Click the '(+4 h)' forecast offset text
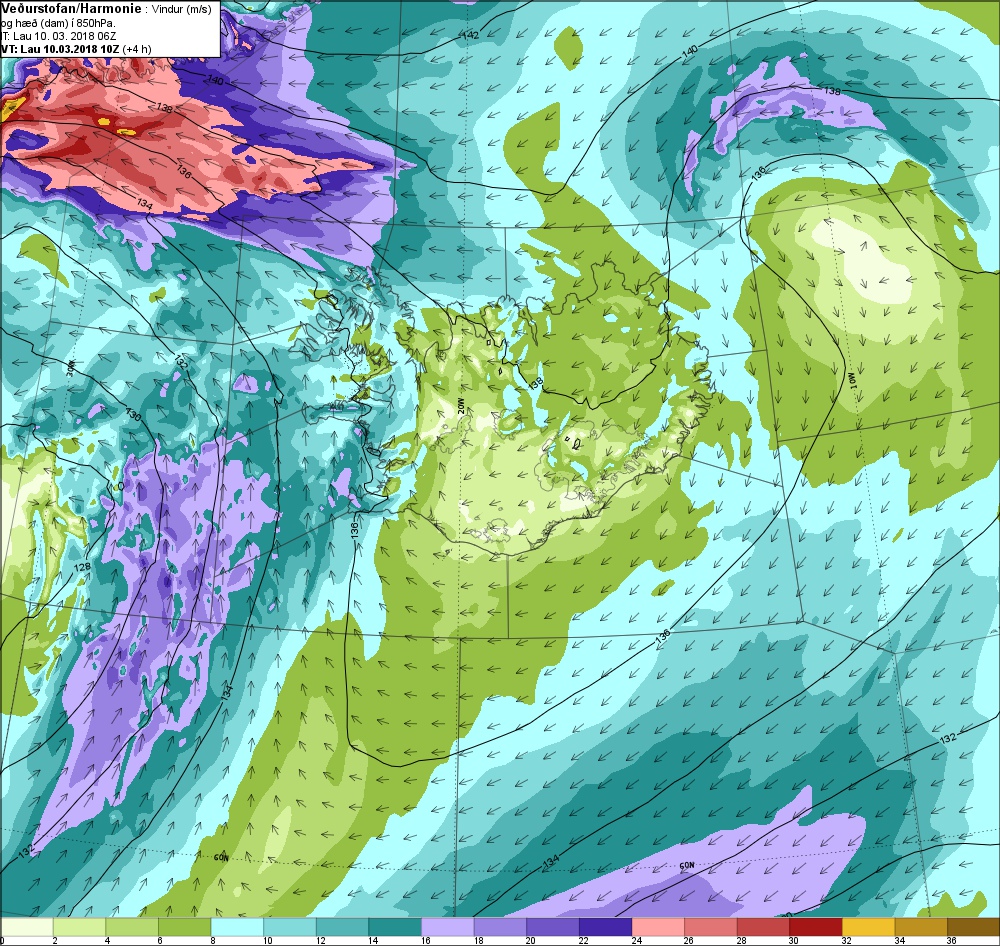This screenshot has width=1000, height=946. tap(137, 49)
